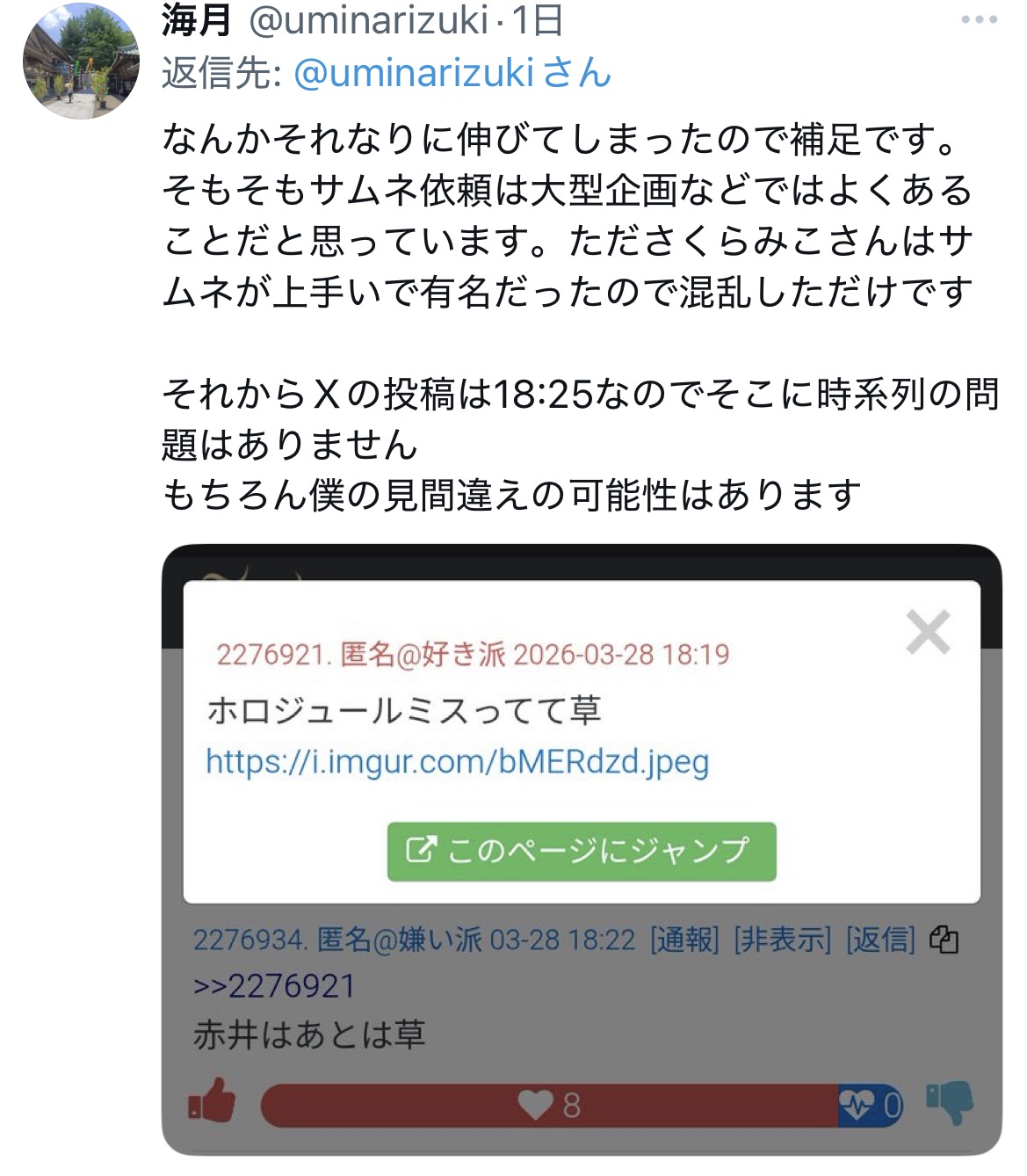Image resolution: width=1027 pixels, height=1176 pixels.
Task: Open 海月's profile avatar
Action: (81, 59)
